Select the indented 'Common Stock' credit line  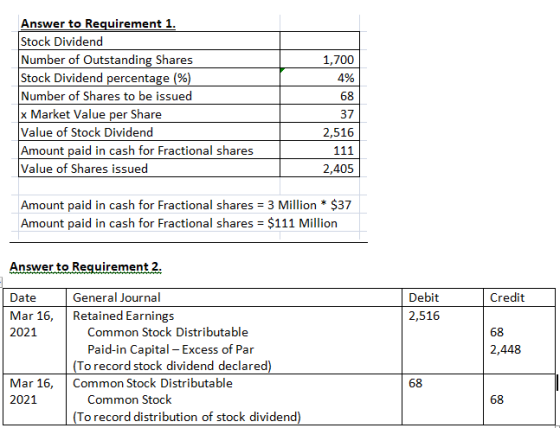pyautogui.click(x=129, y=400)
